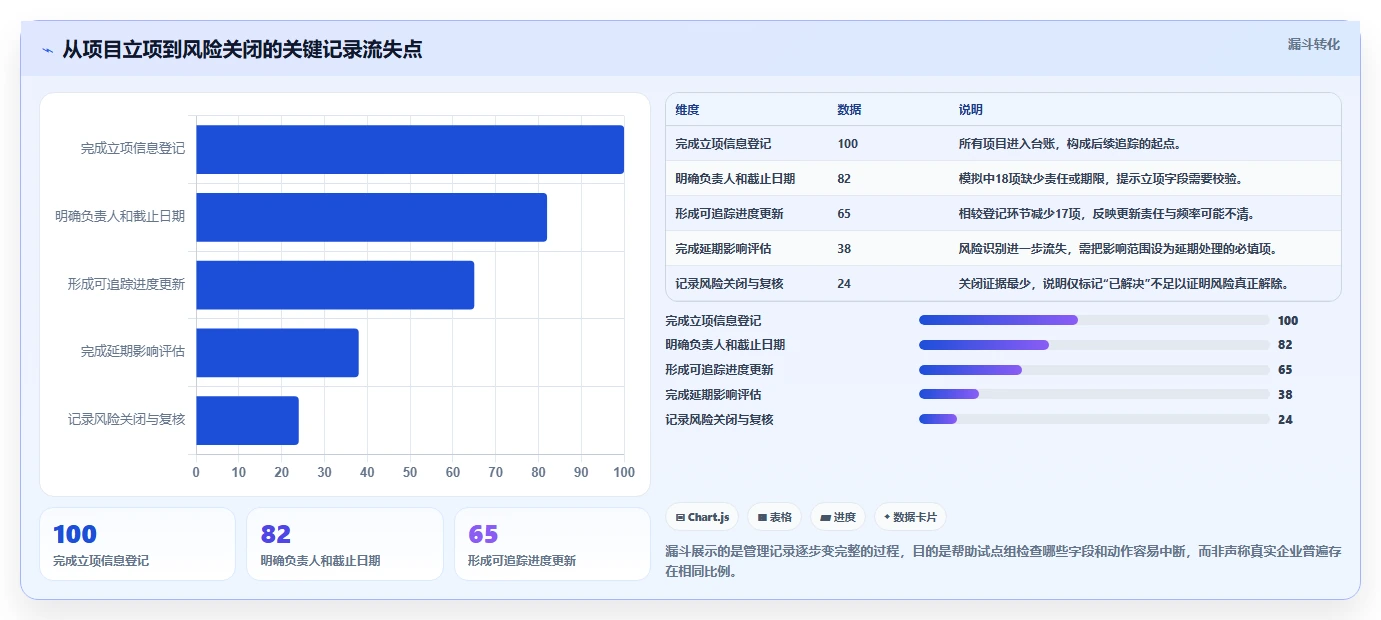Click x-axis tick value 50
The image size is (1381, 620).
(410, 472)
